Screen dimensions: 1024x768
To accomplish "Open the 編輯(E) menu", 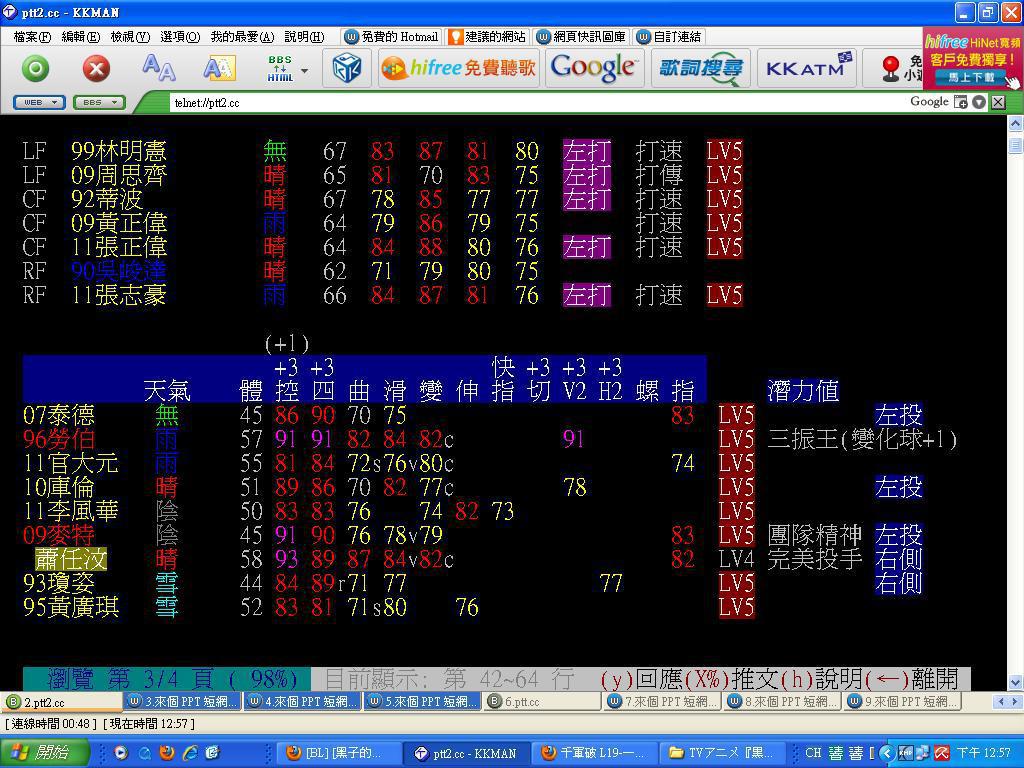I will 81,37.
